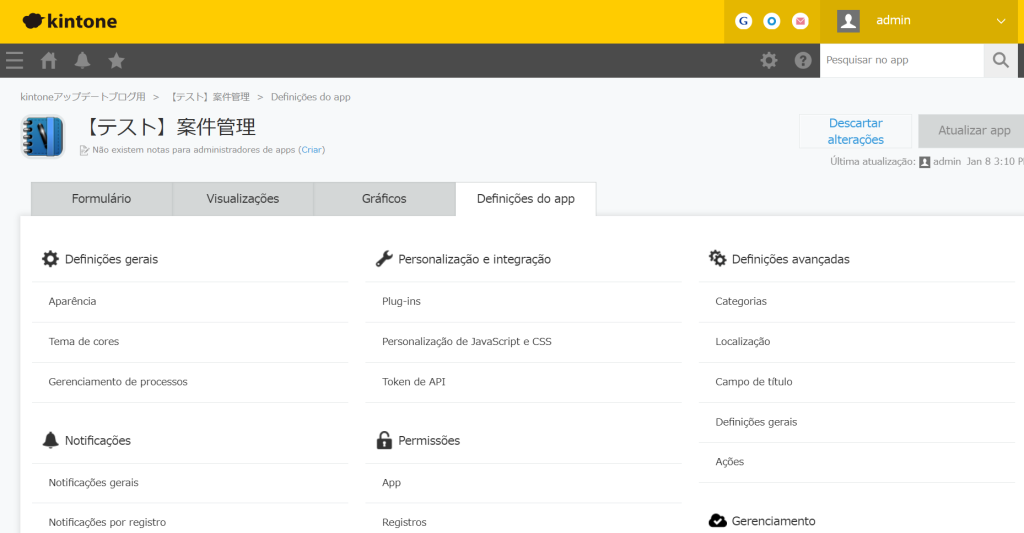Open the red mail service icon
The height and width of the screenshot is (533, 1024).
[x=800, y=21]
